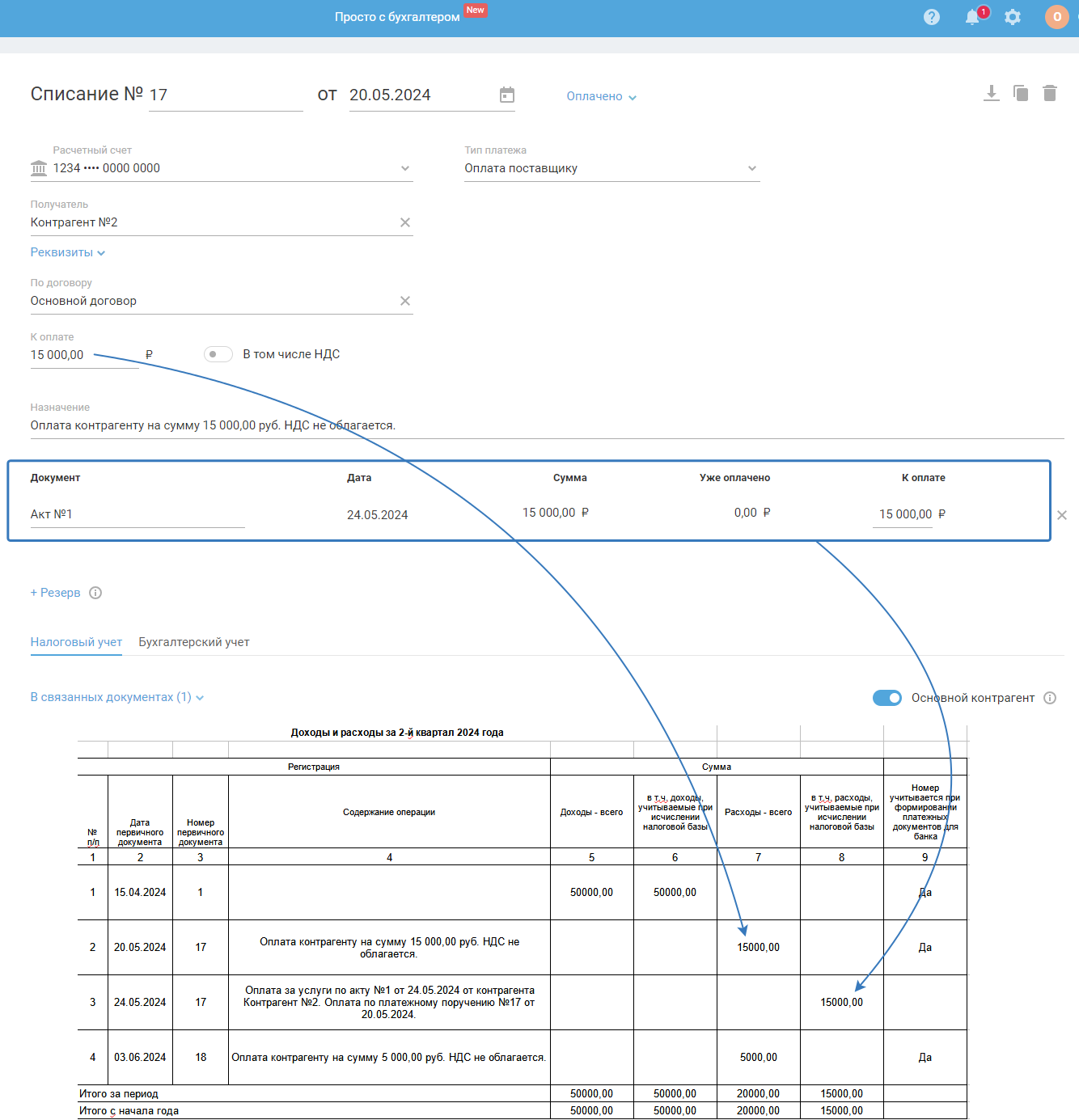1079x1120 pixels.
Task: Expand the Реквизиты section
Action: click(x=68, y=252)
